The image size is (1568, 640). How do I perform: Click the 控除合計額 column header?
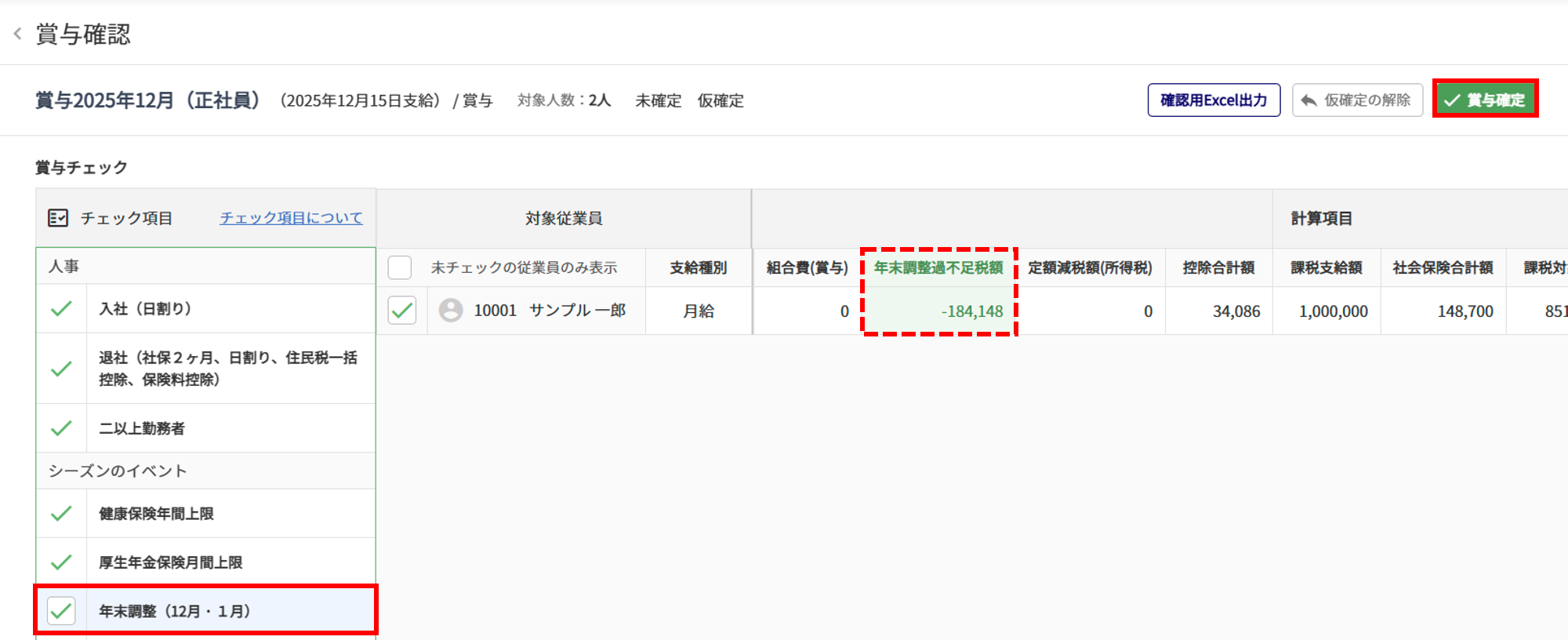click(x=1219, y=267)
